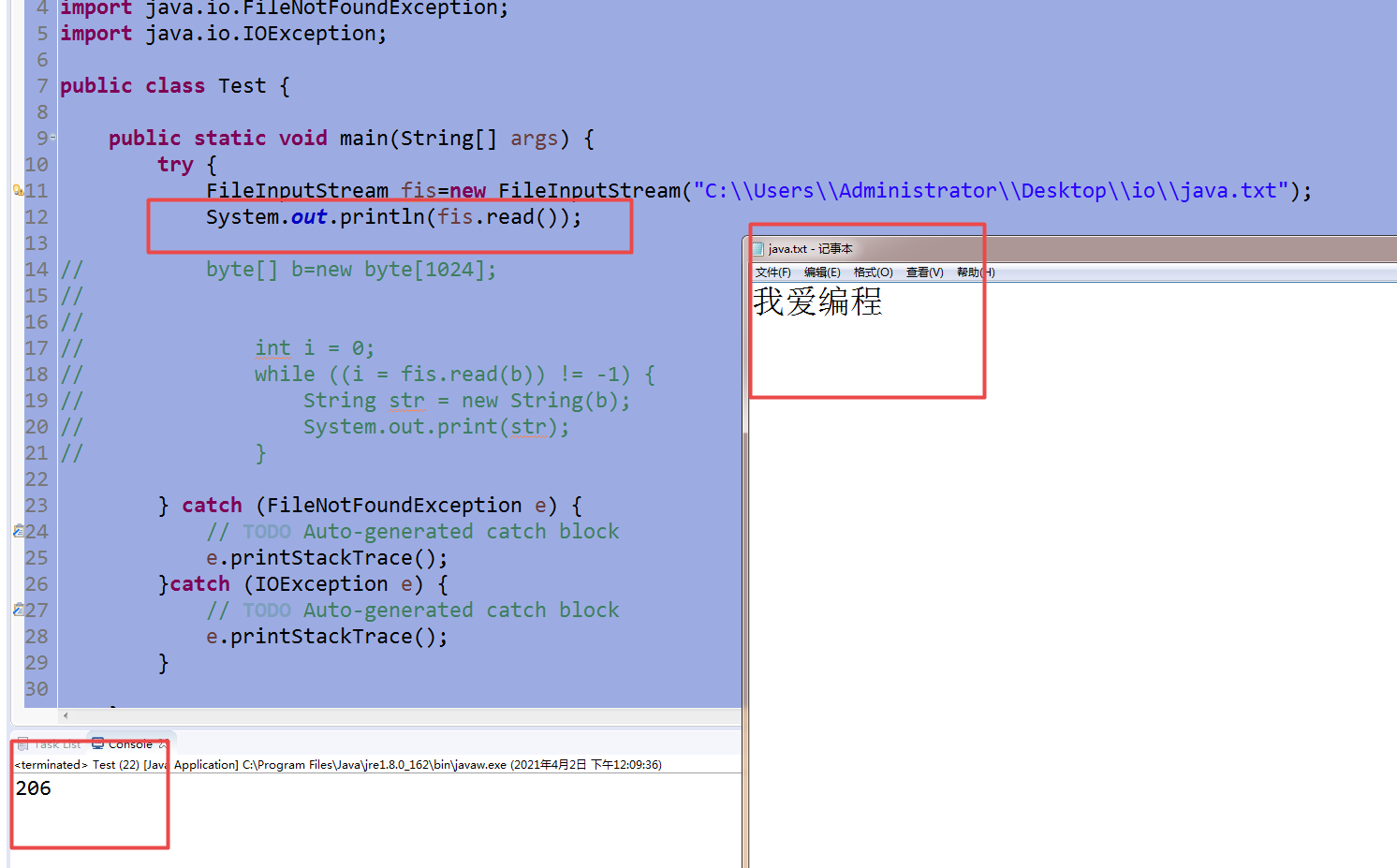The height and width of the screenshot is (868, 1397).
Task: Click the text 我爱编程 in Notepad
Action: click(x=817, y=302)
